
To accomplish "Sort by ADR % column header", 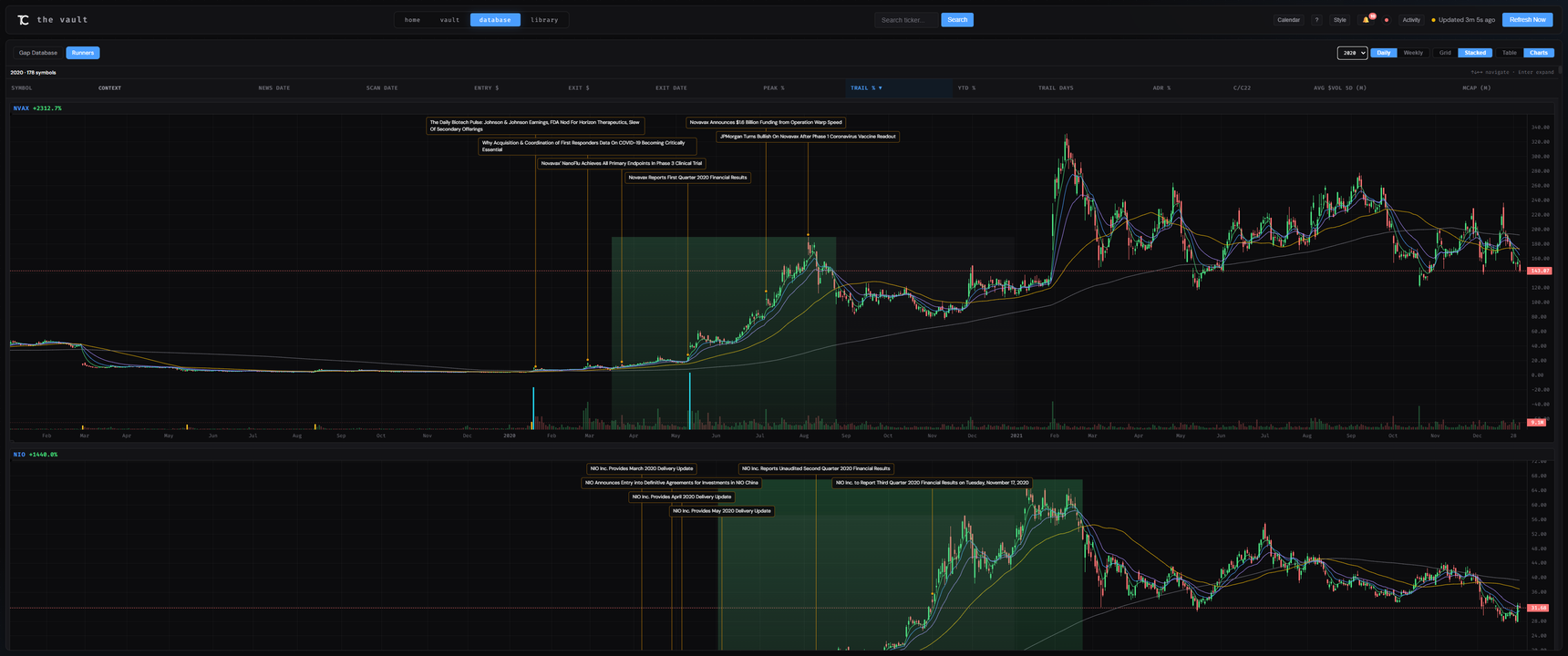I will (1161, 88).
